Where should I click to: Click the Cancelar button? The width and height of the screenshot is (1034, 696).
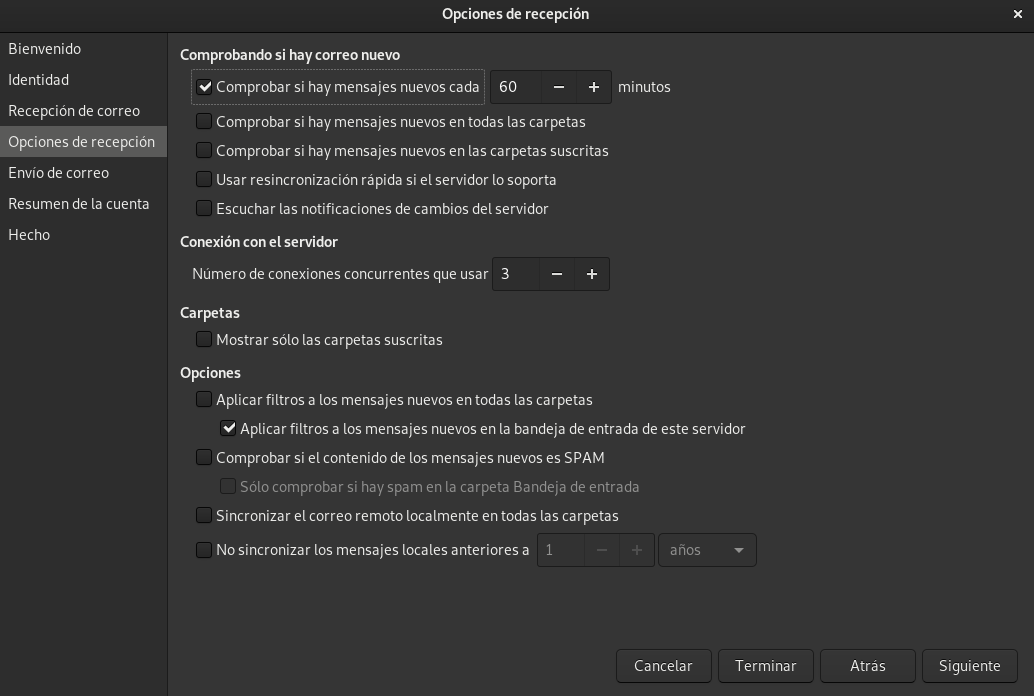click(x=663, y=666)
